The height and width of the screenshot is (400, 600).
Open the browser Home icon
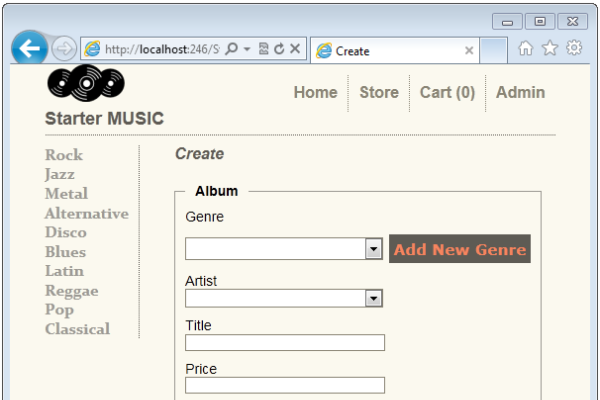pos(526,48)
